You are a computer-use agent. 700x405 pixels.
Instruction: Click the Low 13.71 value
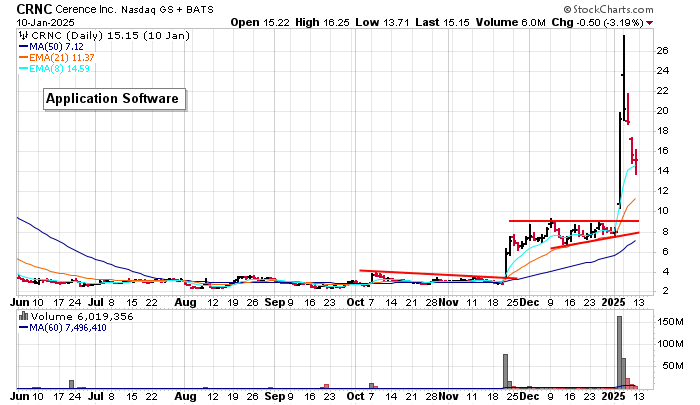click(x=382, y=22)
